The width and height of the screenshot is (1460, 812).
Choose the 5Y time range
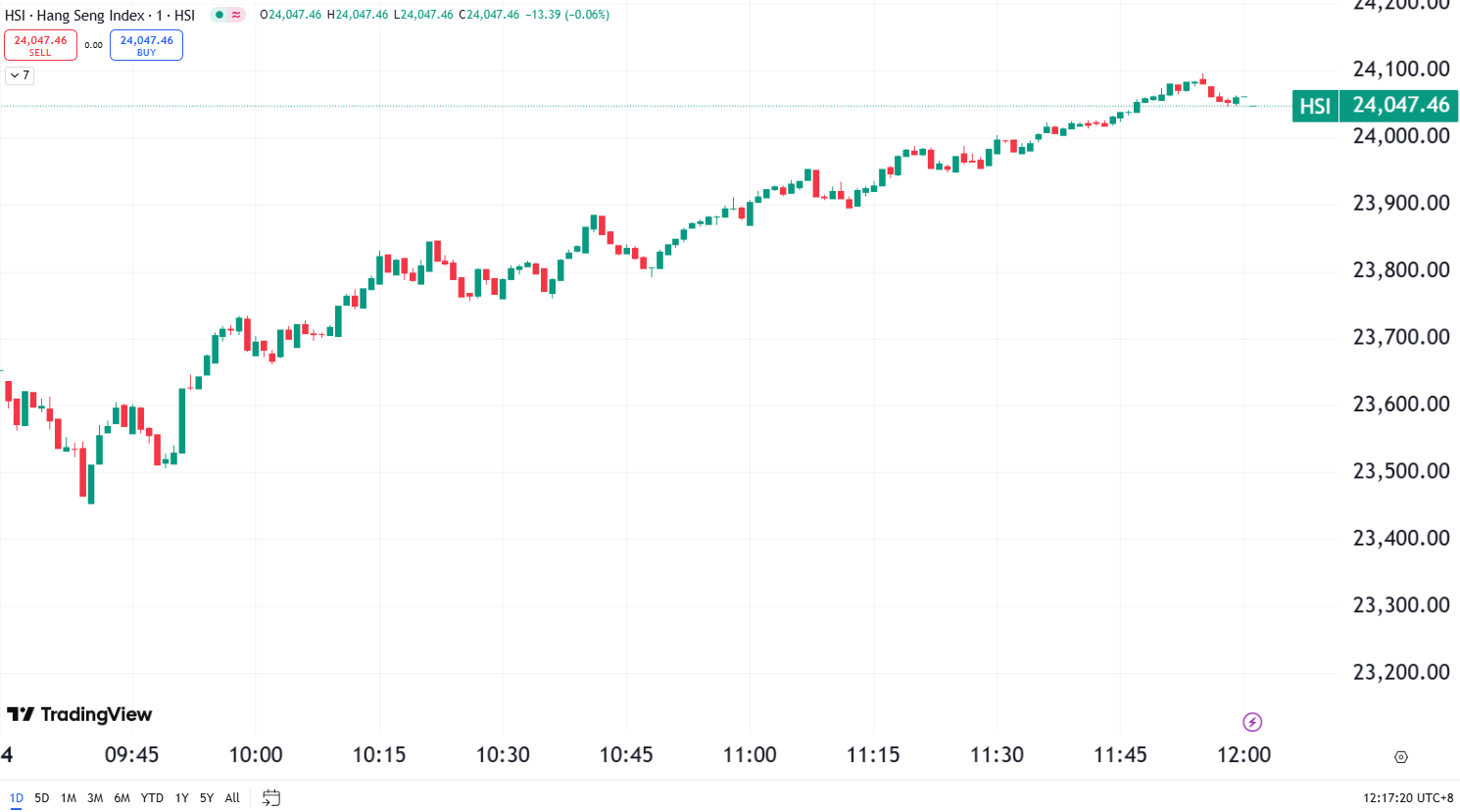pyautogui.click(x=207, y=797)
